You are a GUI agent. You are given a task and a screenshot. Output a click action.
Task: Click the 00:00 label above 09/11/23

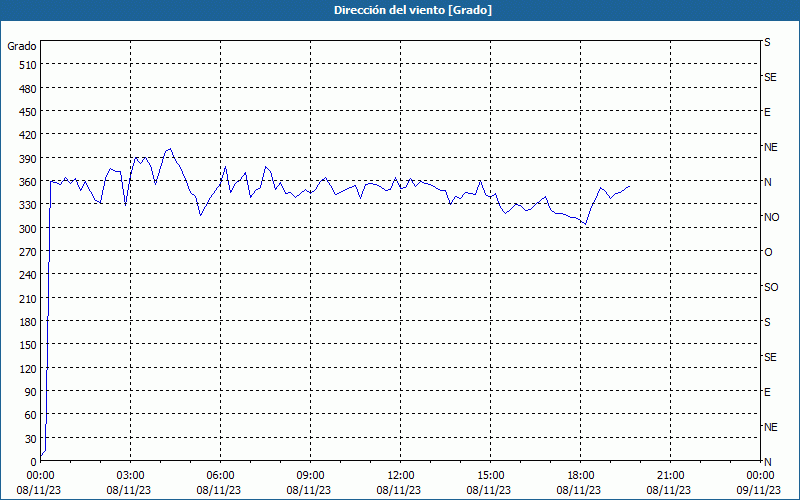coord(760,476)
